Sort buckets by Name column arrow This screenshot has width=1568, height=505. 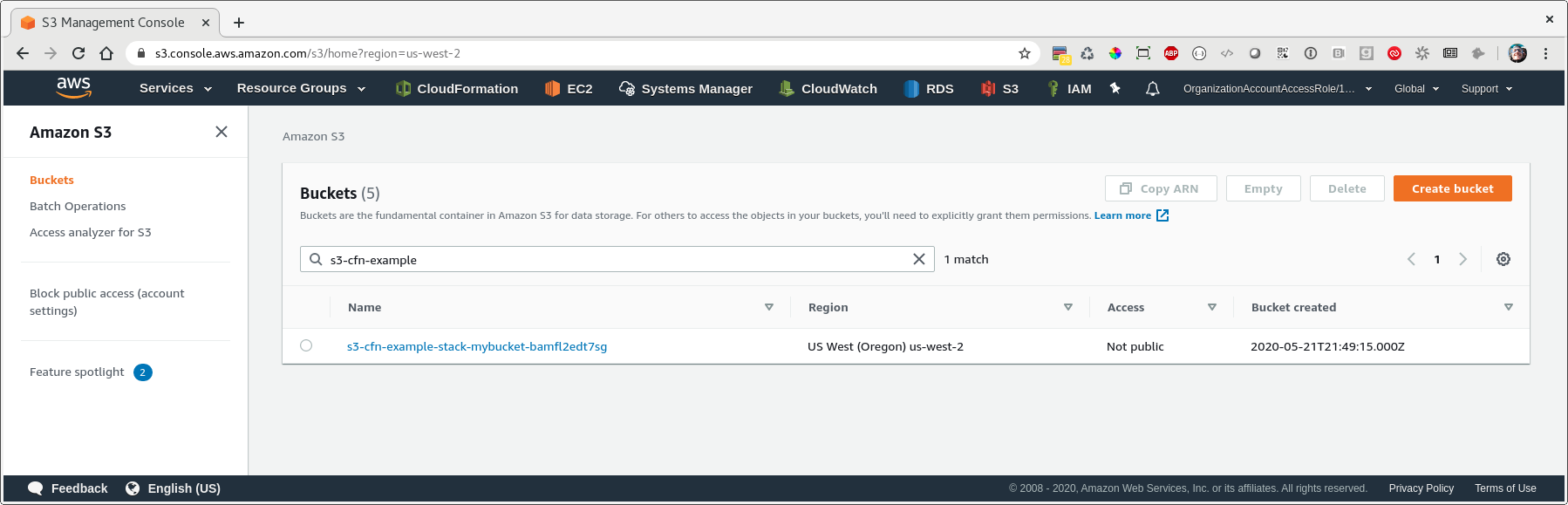(769, 307)
